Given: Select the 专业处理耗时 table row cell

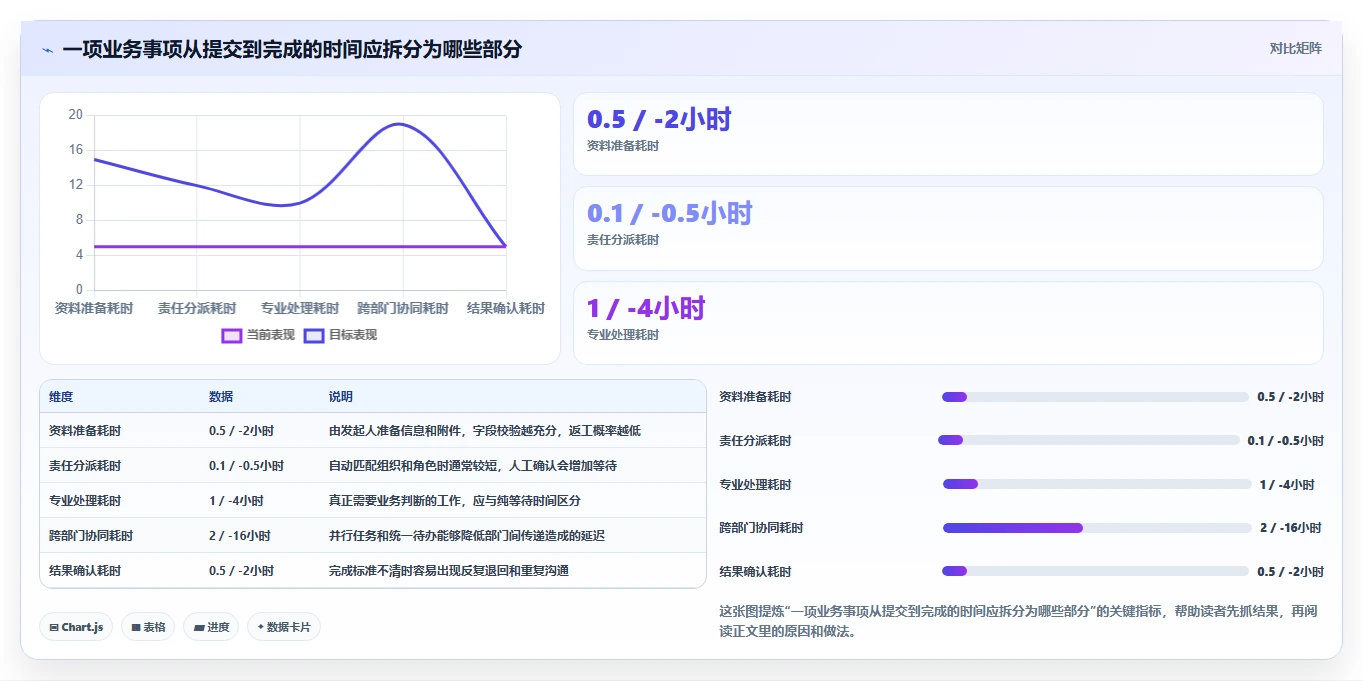Looking at the screenshot, I should coord(85,501).
